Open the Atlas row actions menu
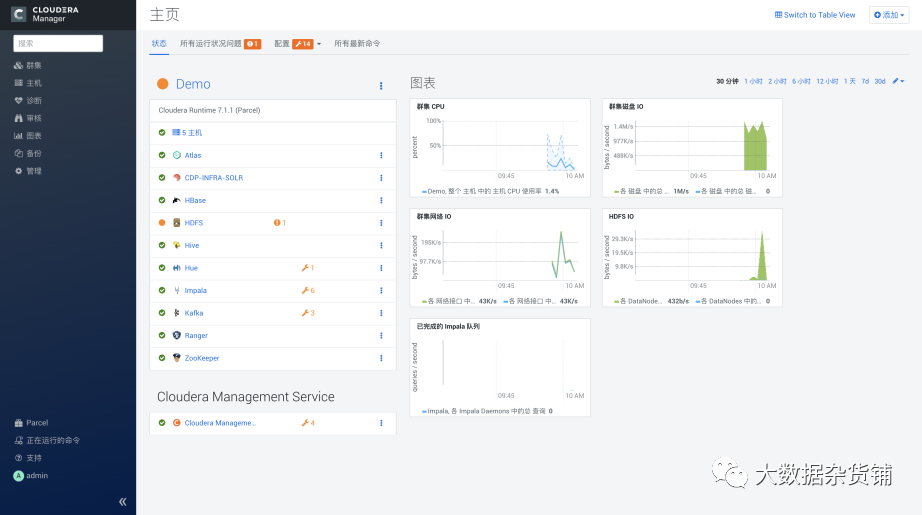922x515 pixels. click(381, 155)
